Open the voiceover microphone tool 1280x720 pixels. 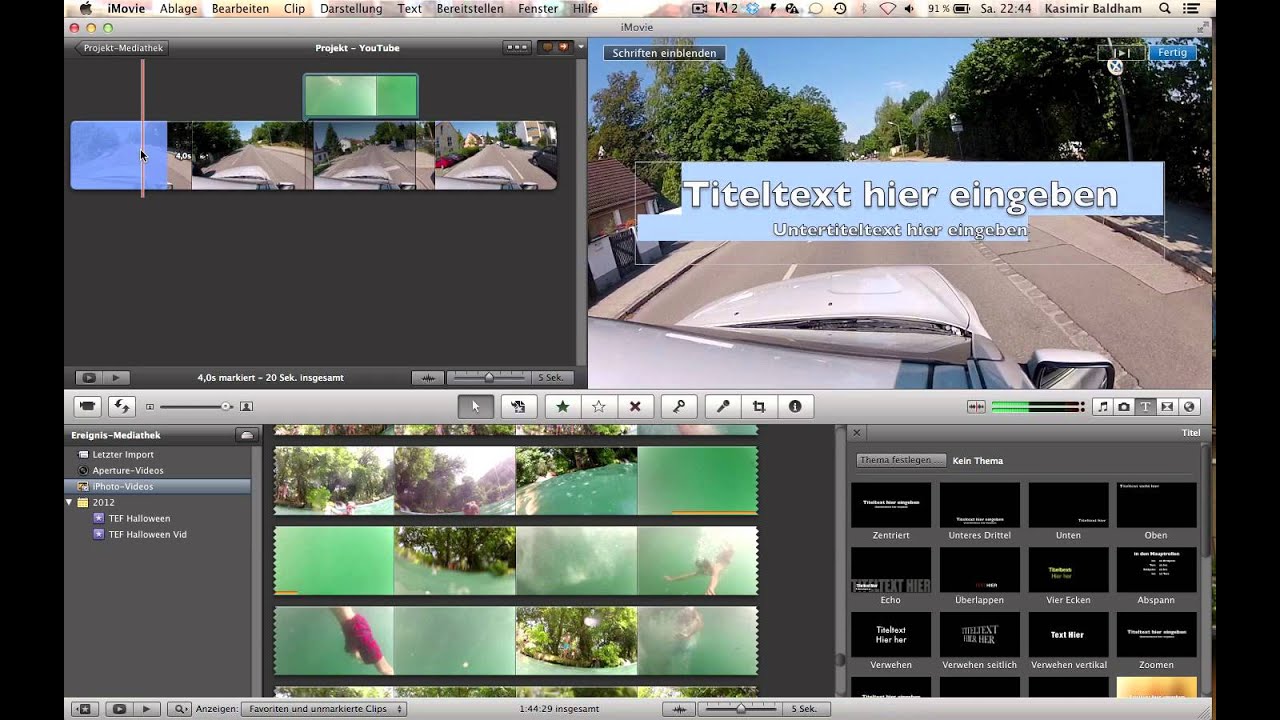(x=723, y=406)
